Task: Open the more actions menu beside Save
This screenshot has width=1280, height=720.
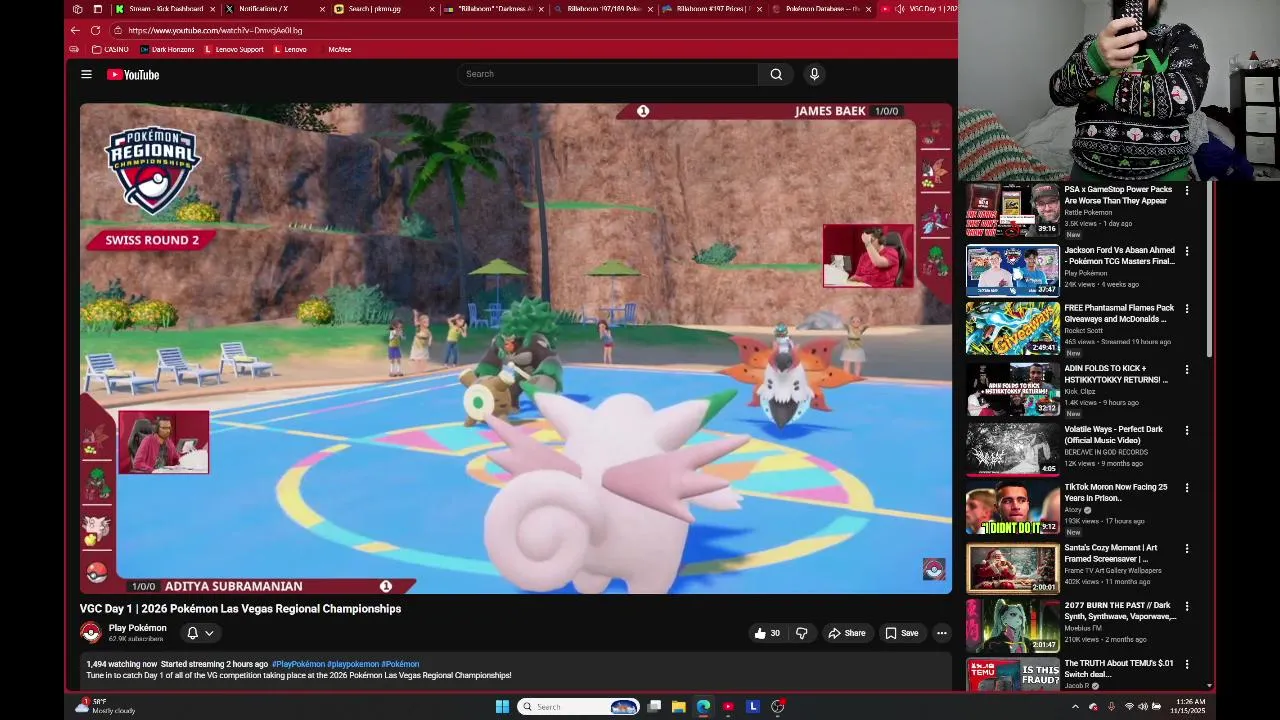Action: pyautogui.click(x=941, y=633)
